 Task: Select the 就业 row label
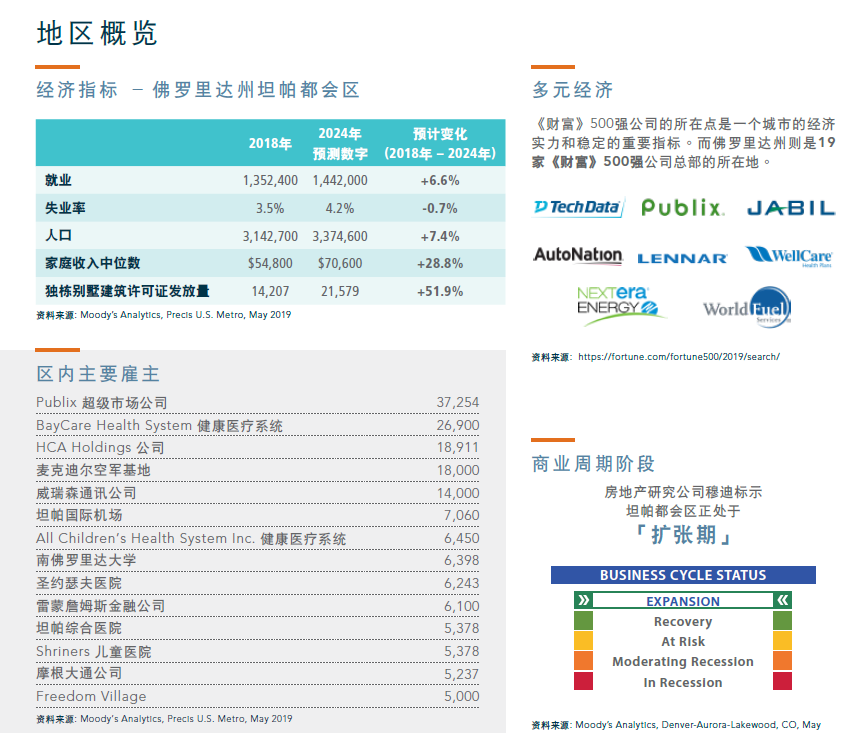pos(58,180)
